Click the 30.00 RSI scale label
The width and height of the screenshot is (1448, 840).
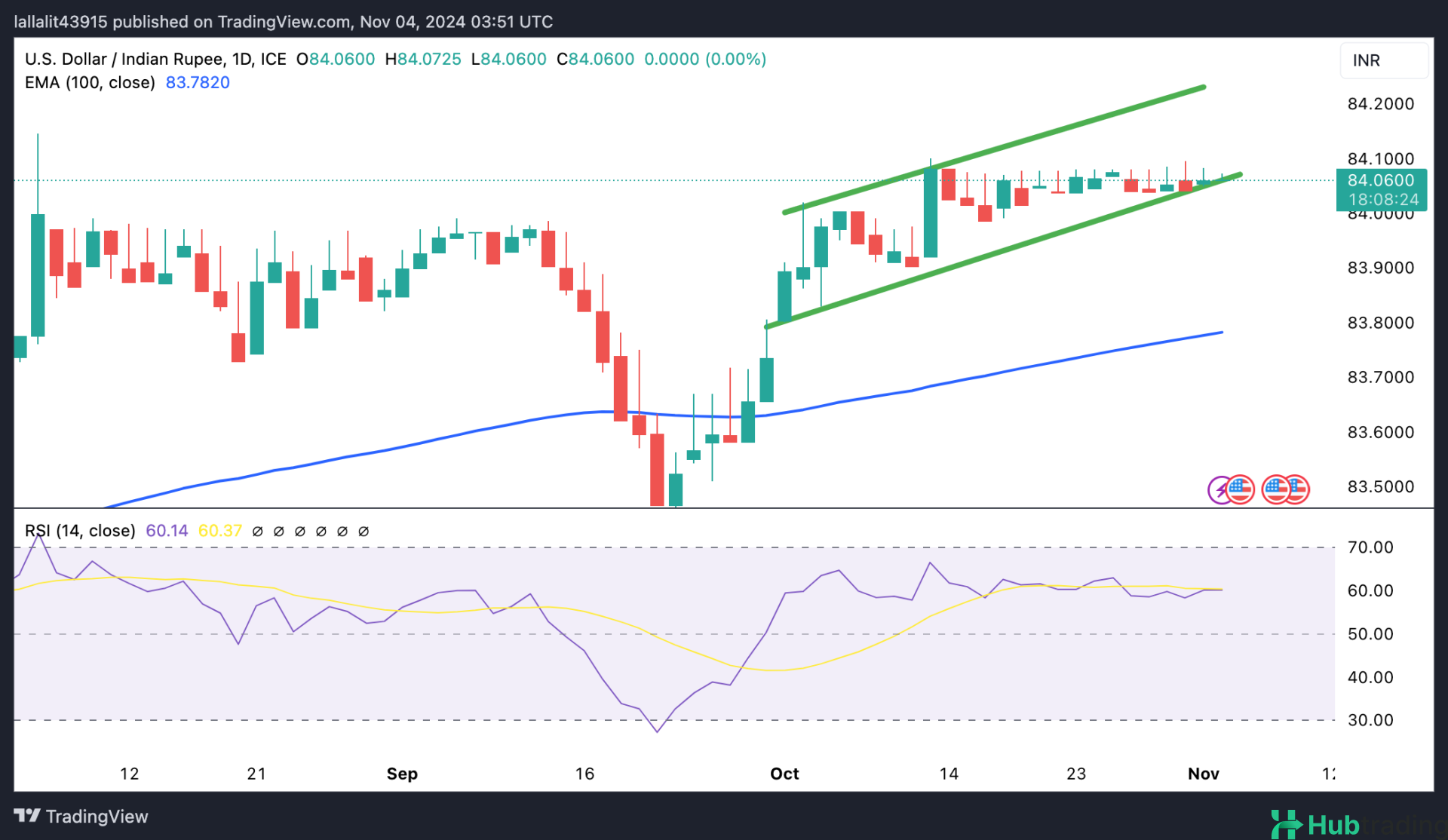[1370, 720]
